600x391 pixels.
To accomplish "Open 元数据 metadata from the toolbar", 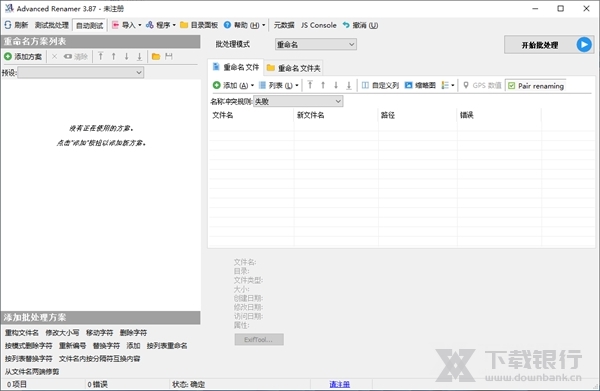I will (x=284, y=25).
